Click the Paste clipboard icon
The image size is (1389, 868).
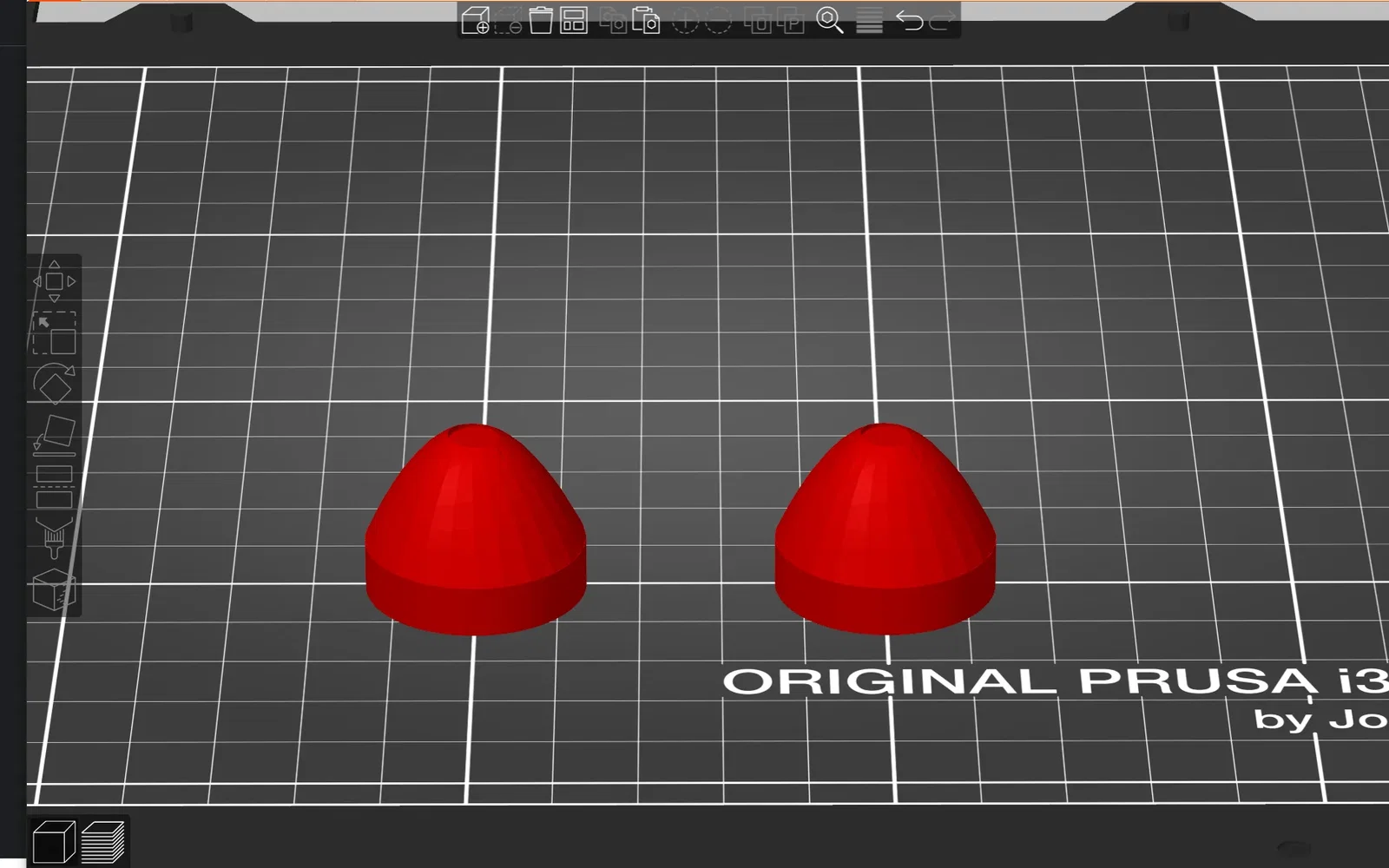[x=646, y=20]
